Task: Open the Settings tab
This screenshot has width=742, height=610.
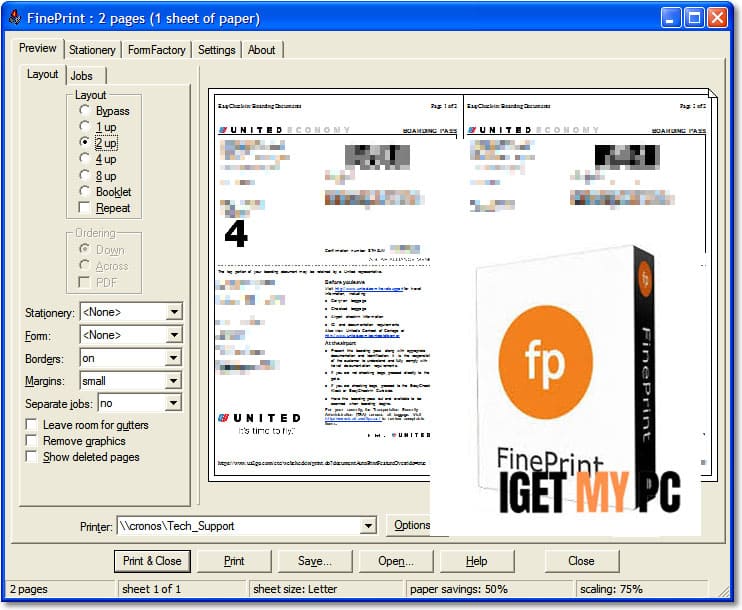Action: [216, 50]
